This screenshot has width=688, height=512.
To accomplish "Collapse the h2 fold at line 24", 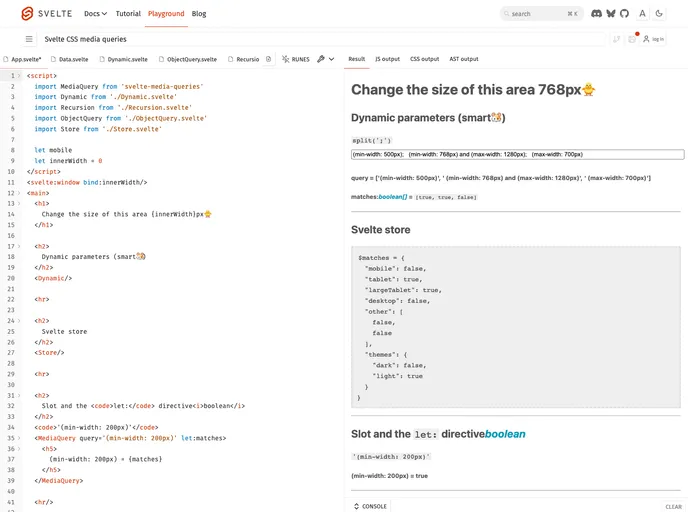I will click(x=19, y=321).
